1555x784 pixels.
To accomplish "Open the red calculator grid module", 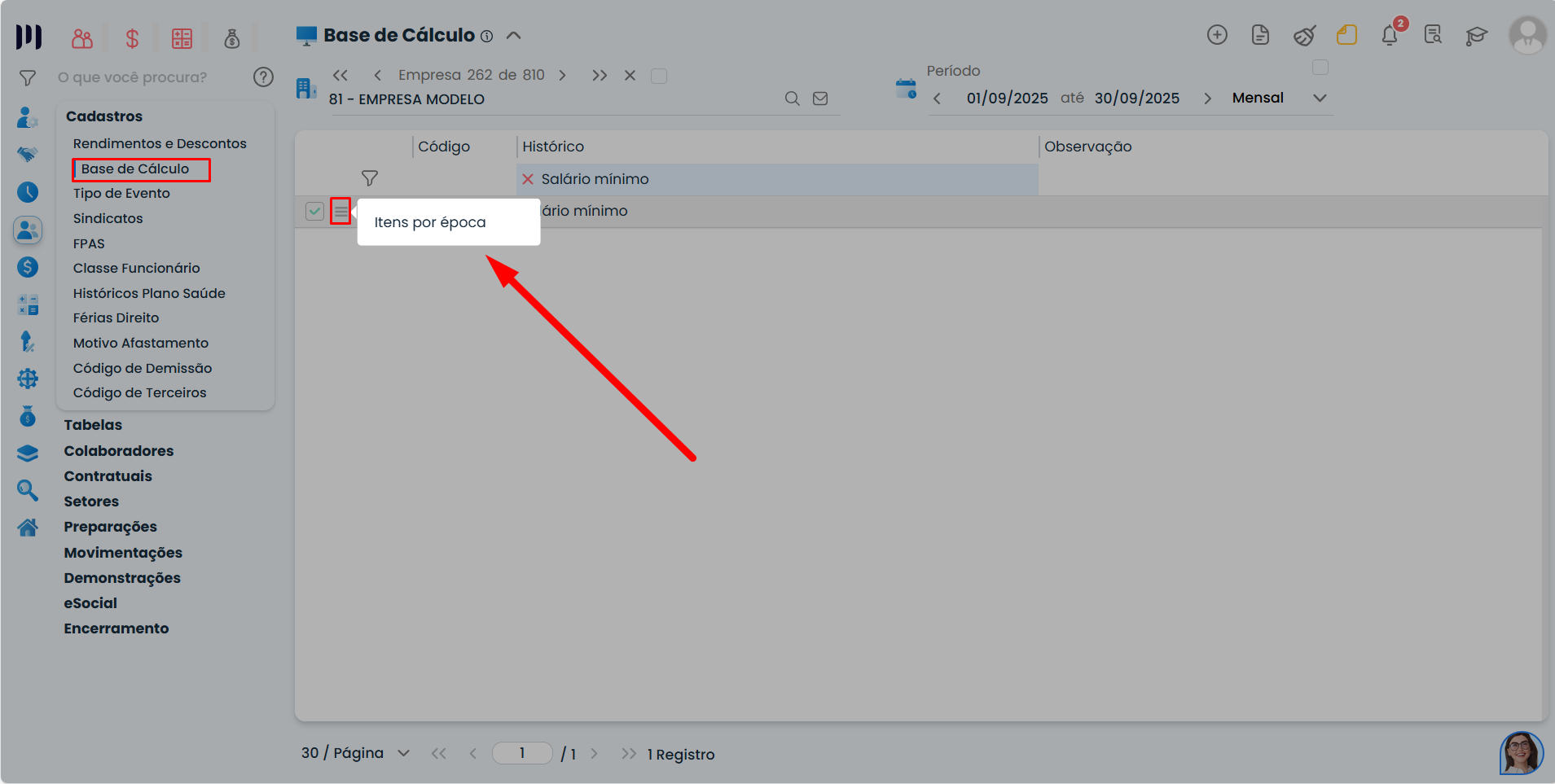I will coord(182,38).
